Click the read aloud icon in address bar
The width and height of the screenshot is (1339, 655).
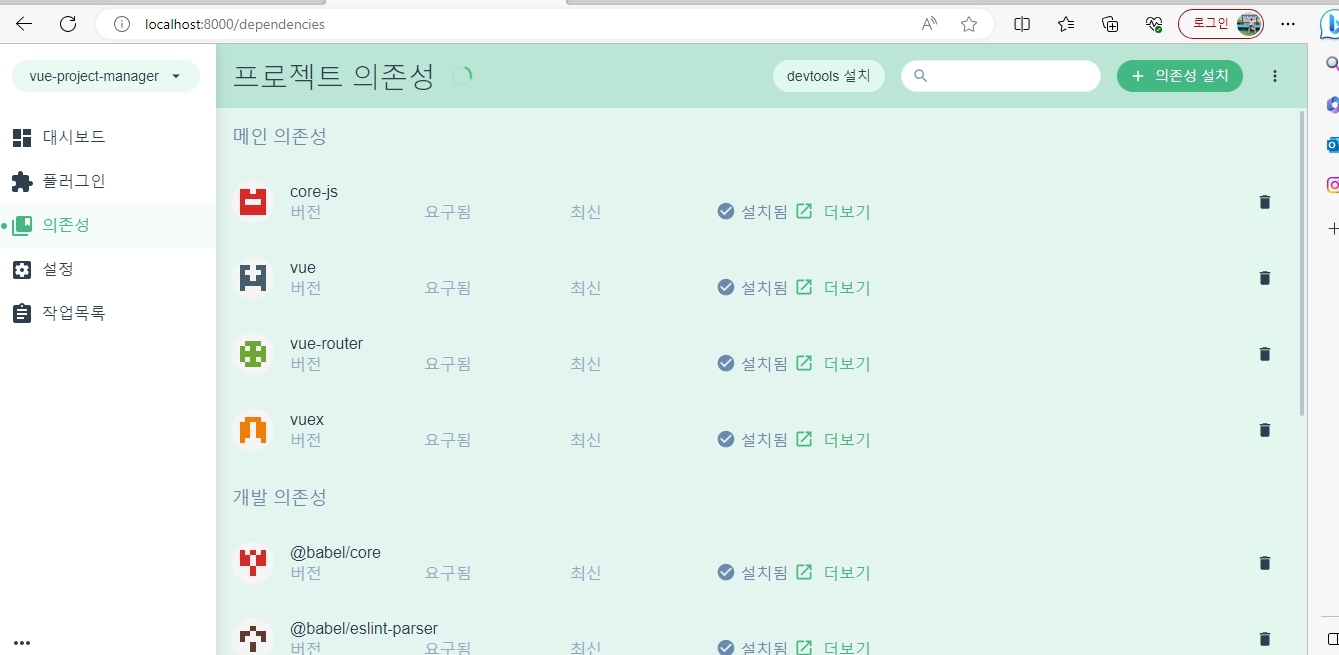click(929, 24)
